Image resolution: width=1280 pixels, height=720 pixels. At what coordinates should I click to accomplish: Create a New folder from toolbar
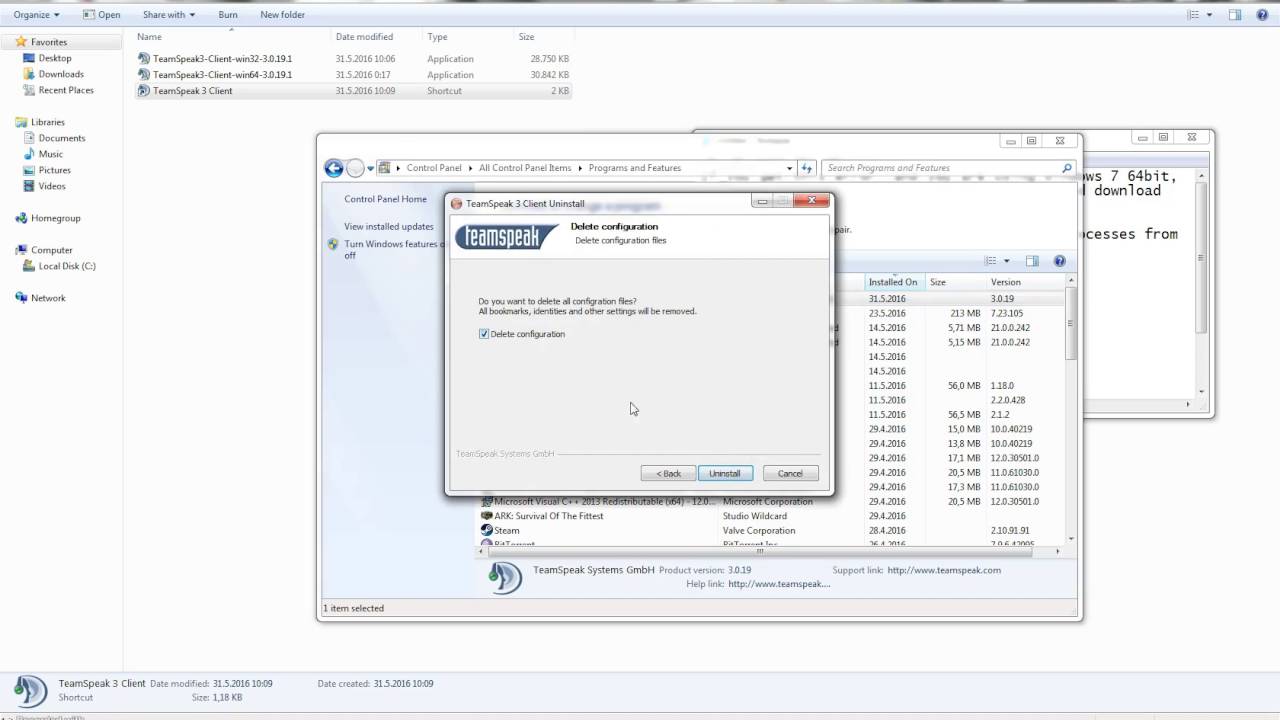[282, 15]
